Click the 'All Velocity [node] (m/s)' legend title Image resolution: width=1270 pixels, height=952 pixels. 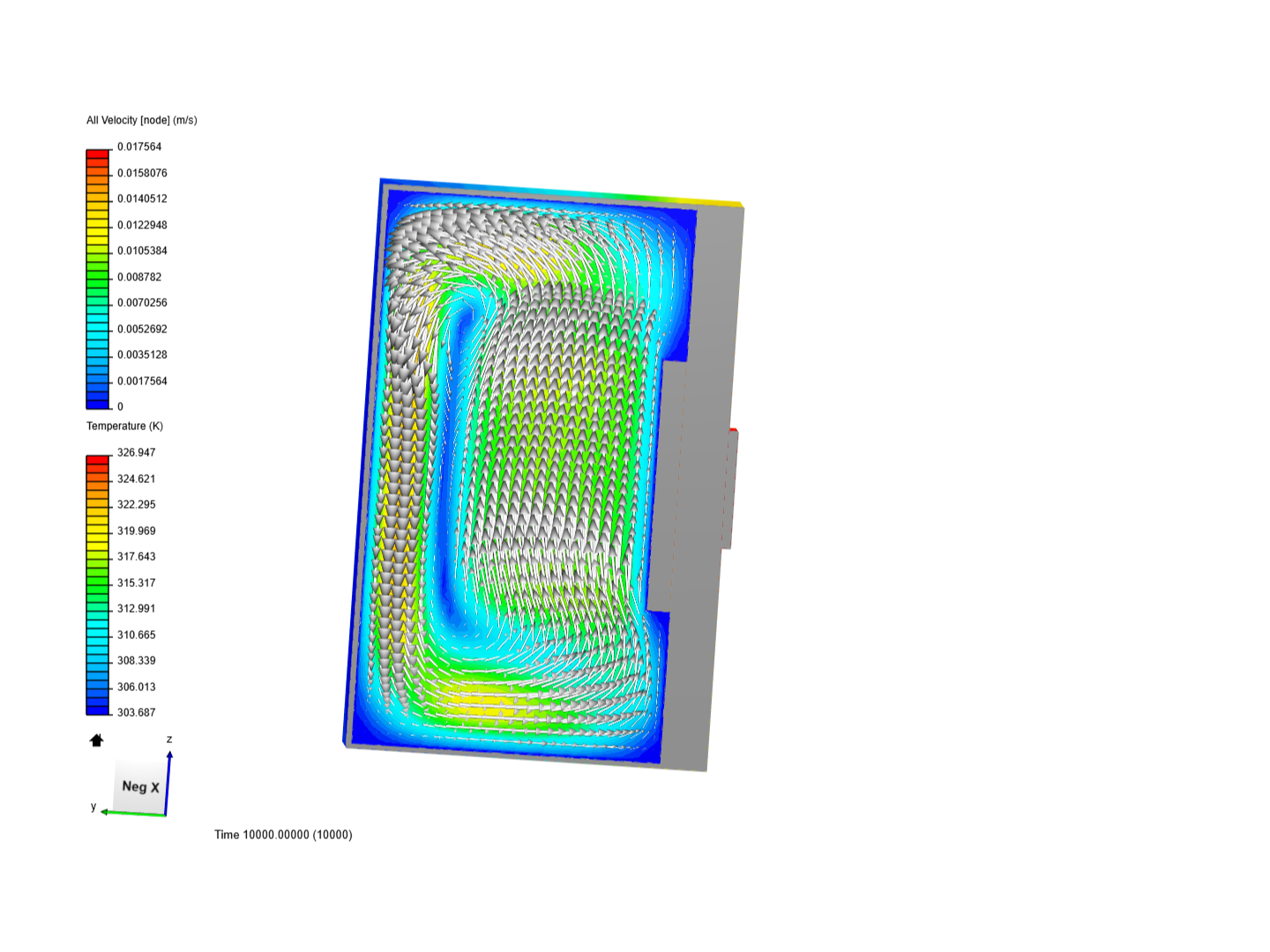point(141,120)
